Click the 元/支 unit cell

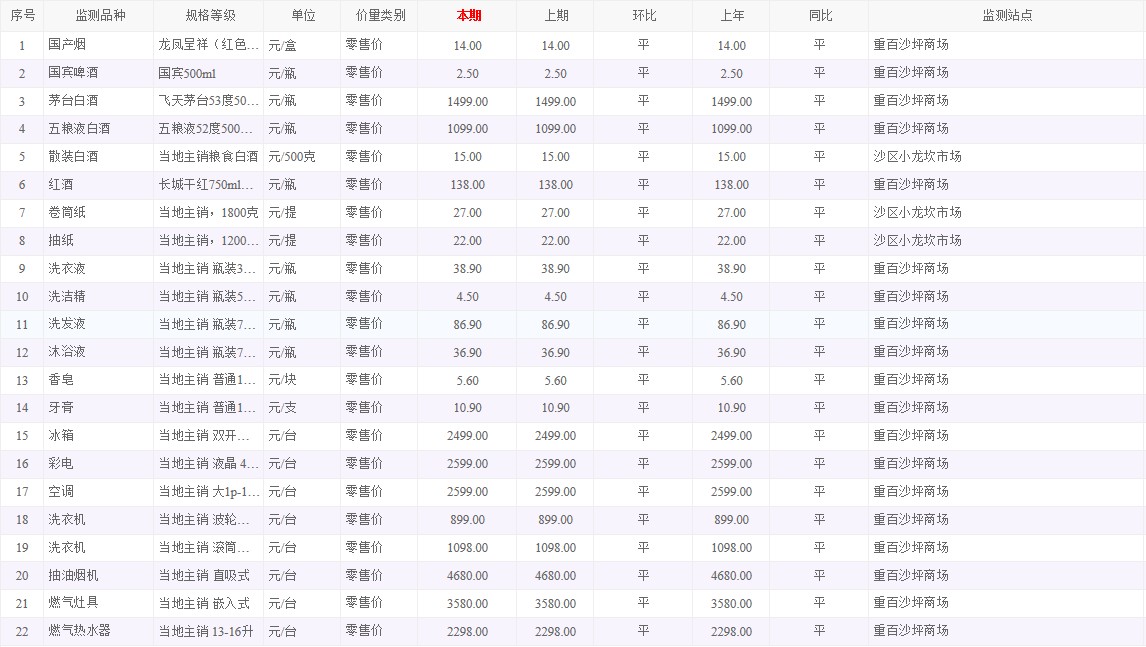tap(303, 408)
